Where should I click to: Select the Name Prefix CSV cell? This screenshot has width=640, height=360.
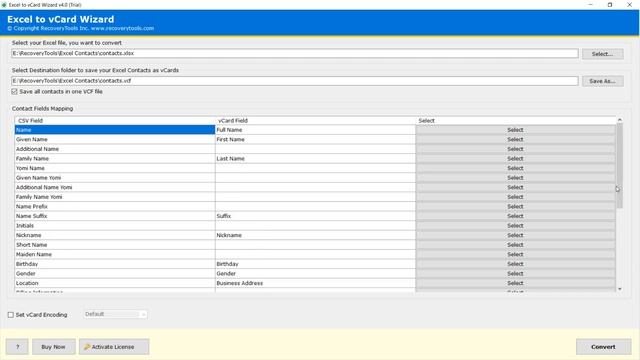[115, 207]
